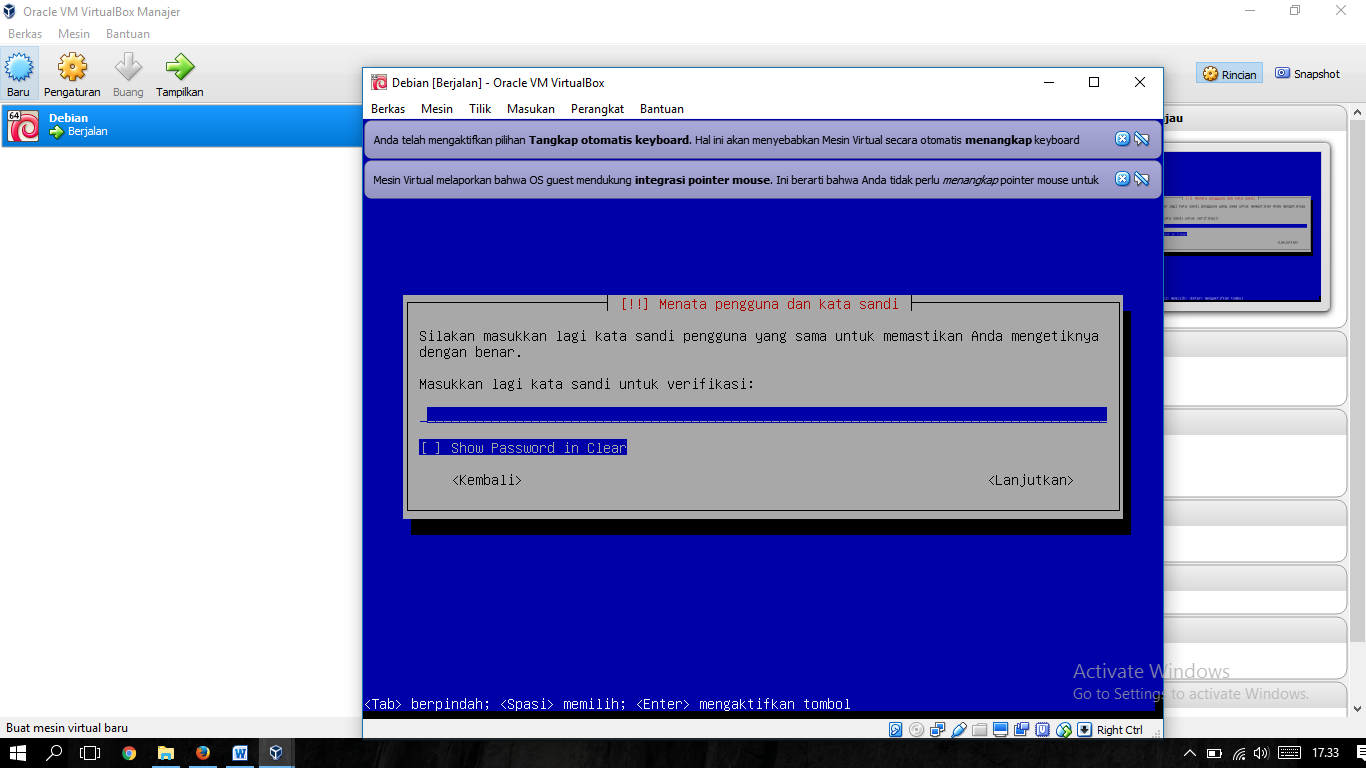
Task: Open the Perangkat menu
Action: (x=595, y=109)
